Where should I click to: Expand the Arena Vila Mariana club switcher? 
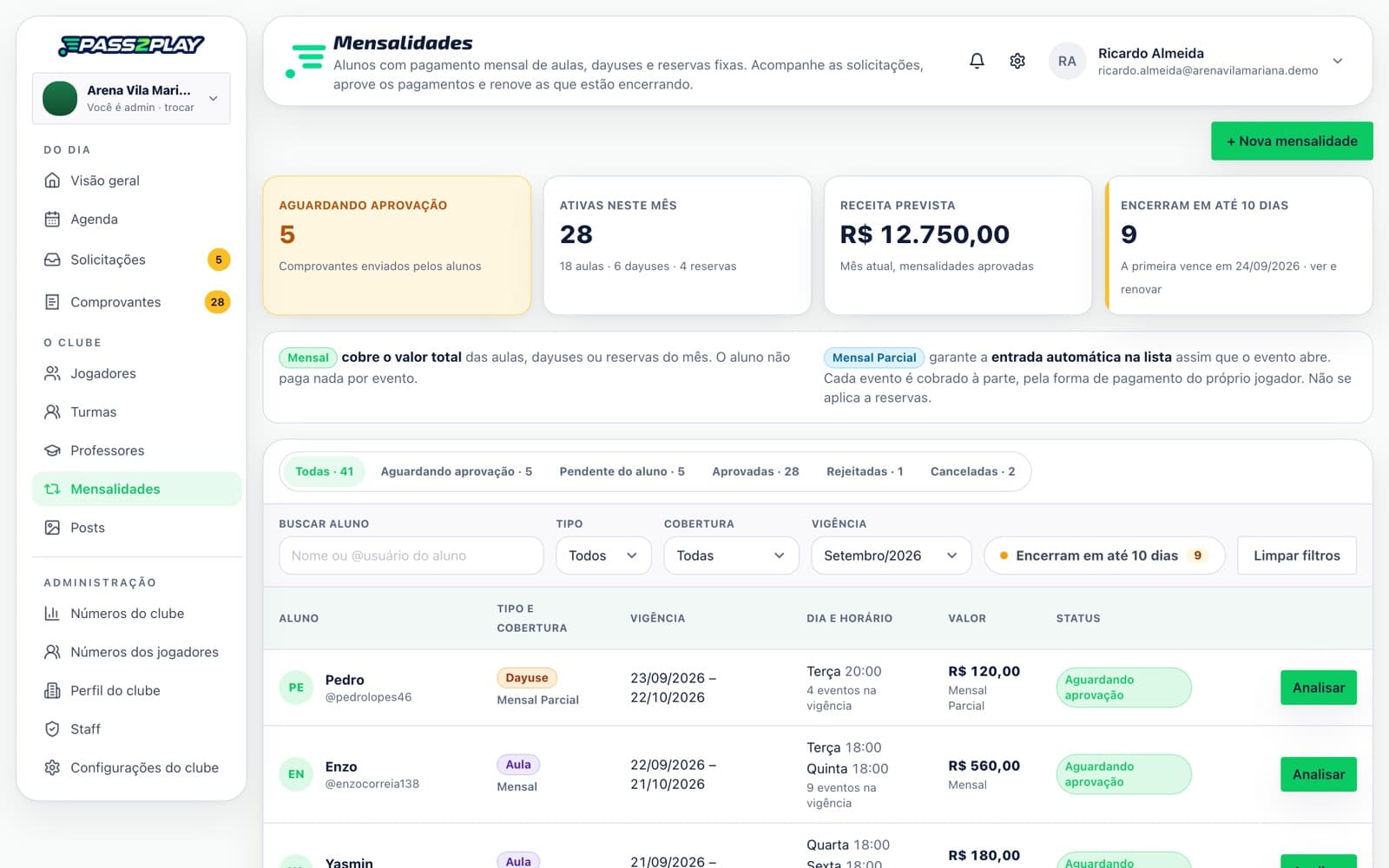tap(131, 98)
